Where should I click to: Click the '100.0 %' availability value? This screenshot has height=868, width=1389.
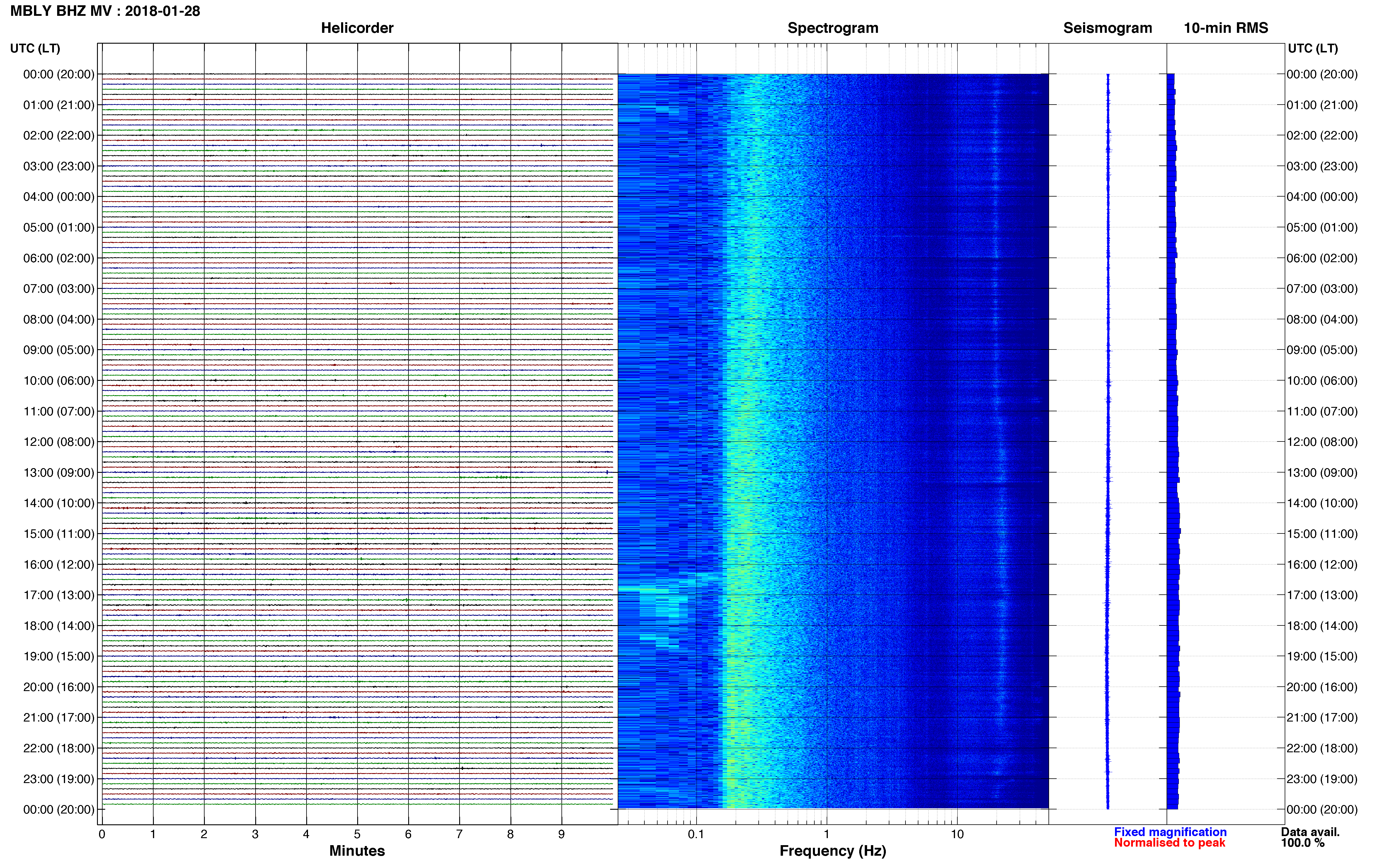pyautogui.click(x=1302, y=843)
